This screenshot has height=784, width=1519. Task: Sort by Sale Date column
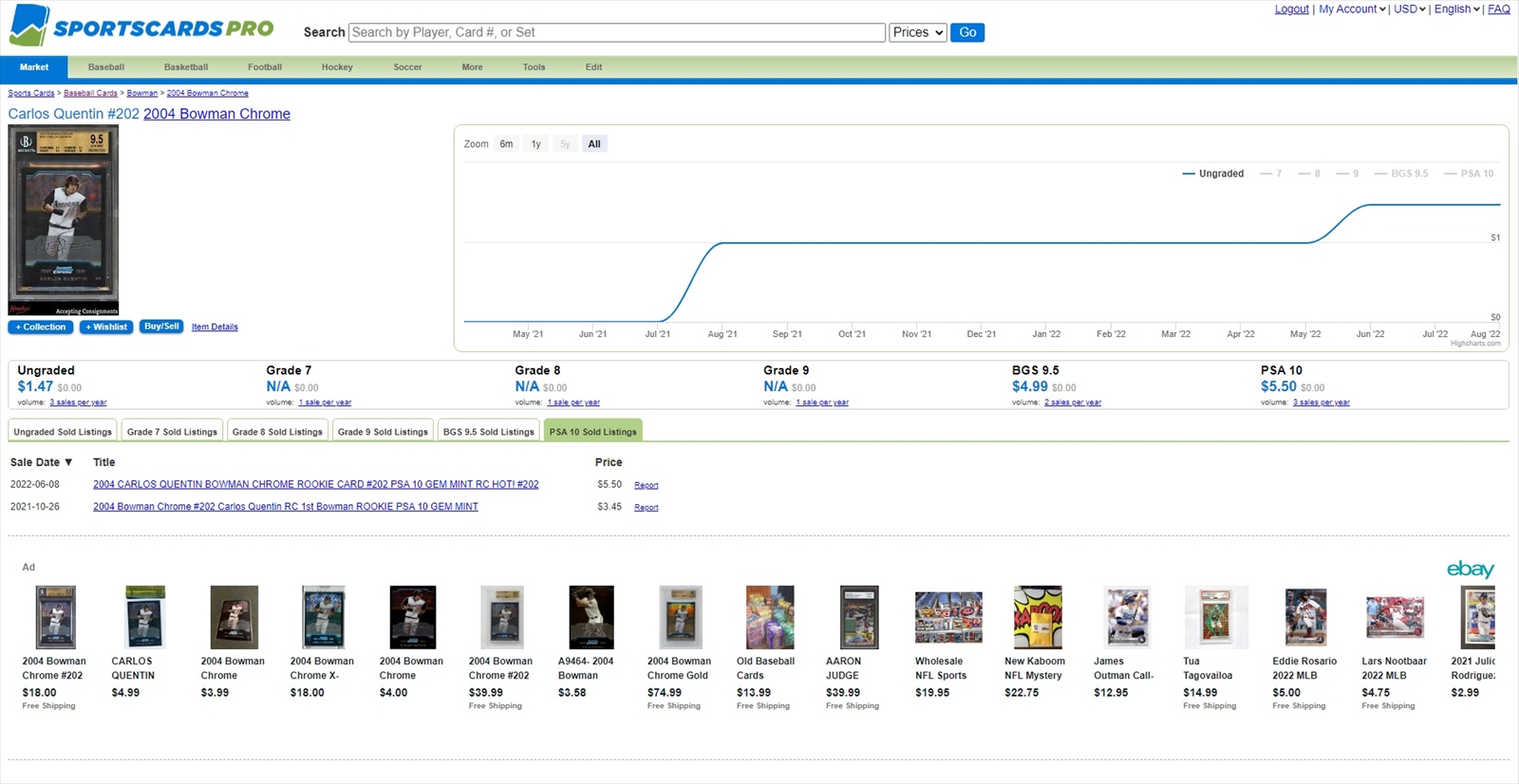coord(42,462)
